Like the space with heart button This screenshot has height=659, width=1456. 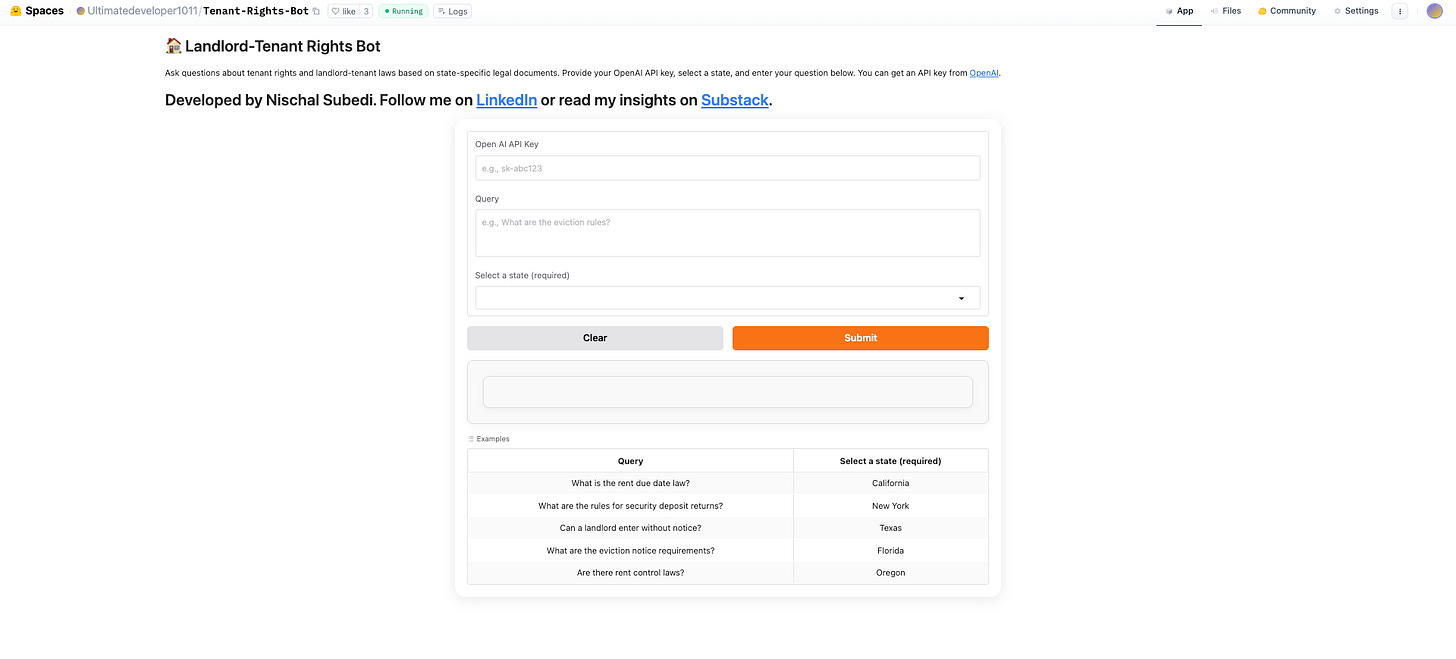343,11
